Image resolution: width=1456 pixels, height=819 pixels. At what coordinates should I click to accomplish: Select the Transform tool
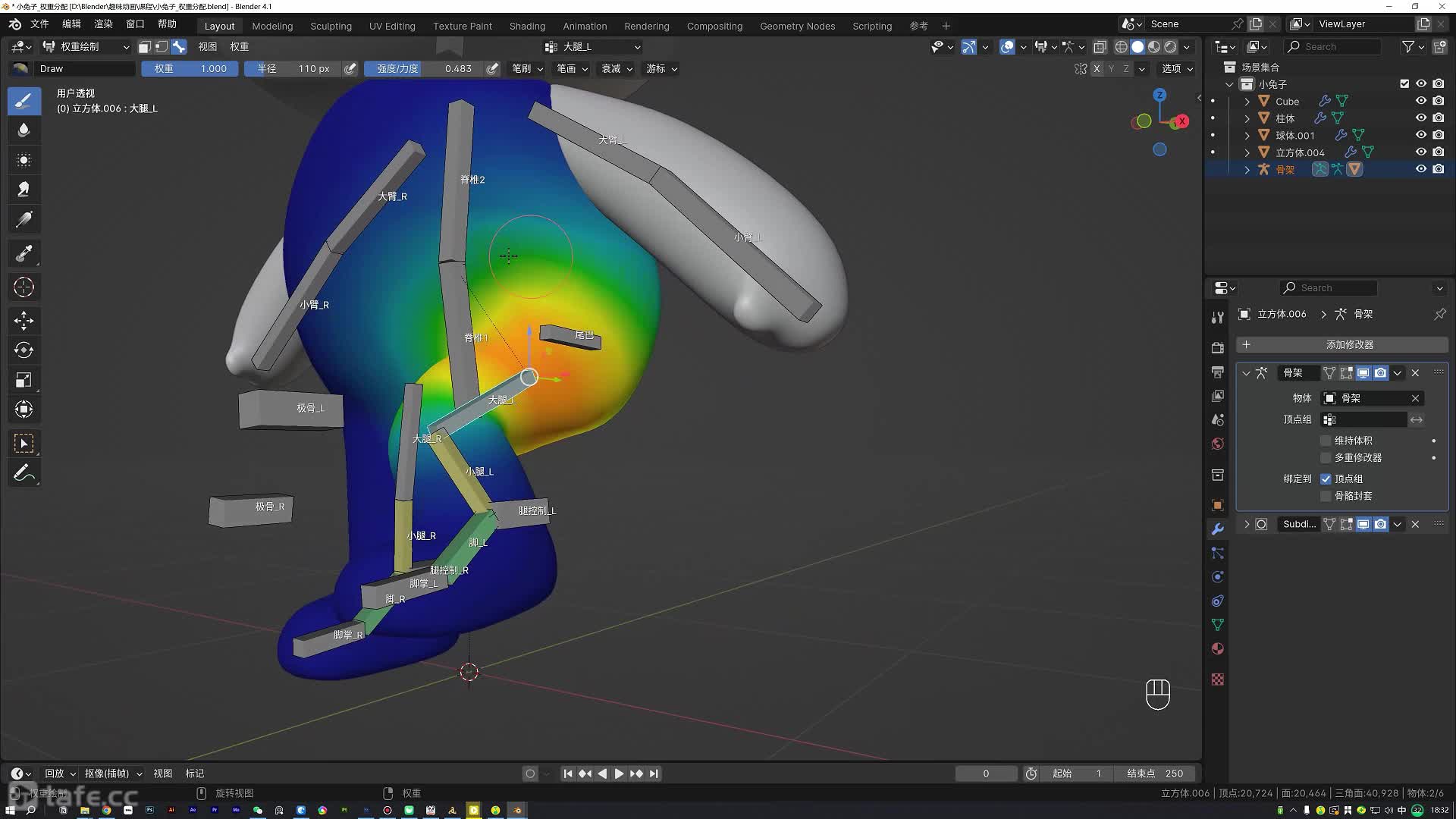[24, 409]
